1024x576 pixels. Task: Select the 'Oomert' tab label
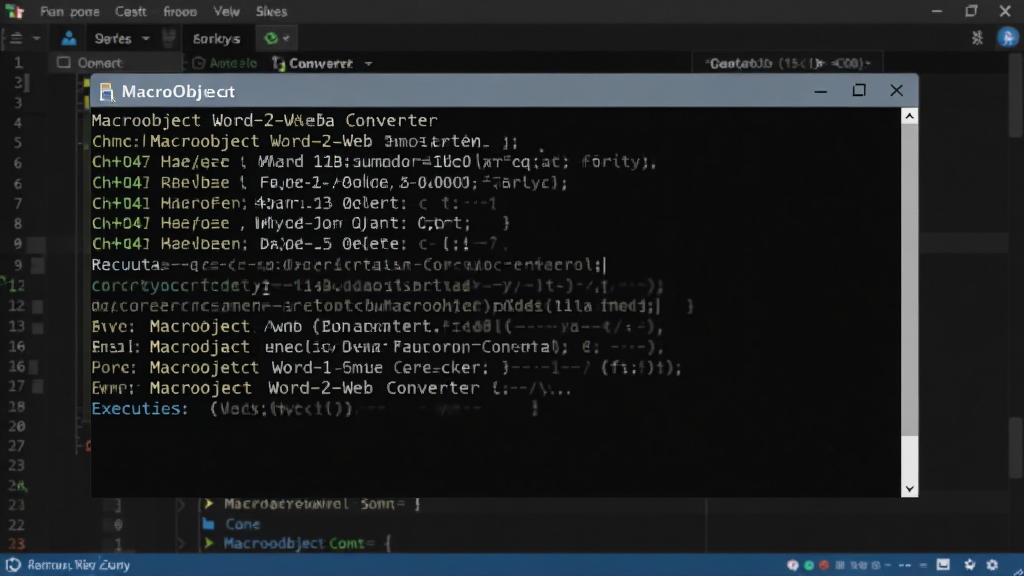coord(99,63)
